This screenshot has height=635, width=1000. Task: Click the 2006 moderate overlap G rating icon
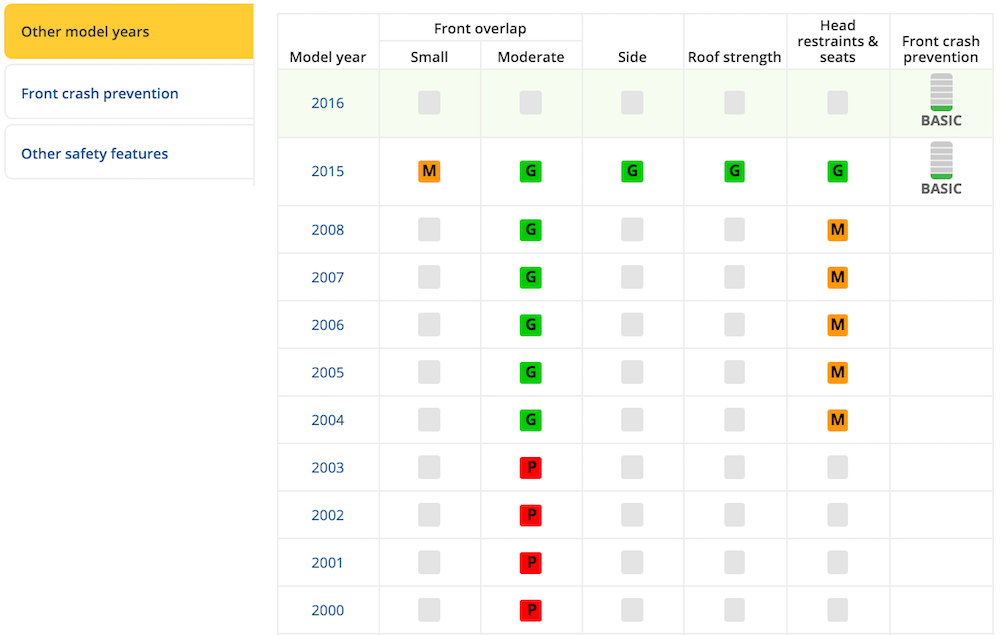pyautogui.click(x=531, y=325)
